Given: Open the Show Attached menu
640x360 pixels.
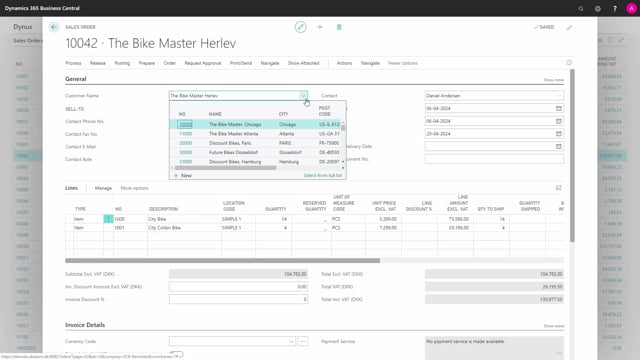Looking at the screenshot, I should click(303, 63).
